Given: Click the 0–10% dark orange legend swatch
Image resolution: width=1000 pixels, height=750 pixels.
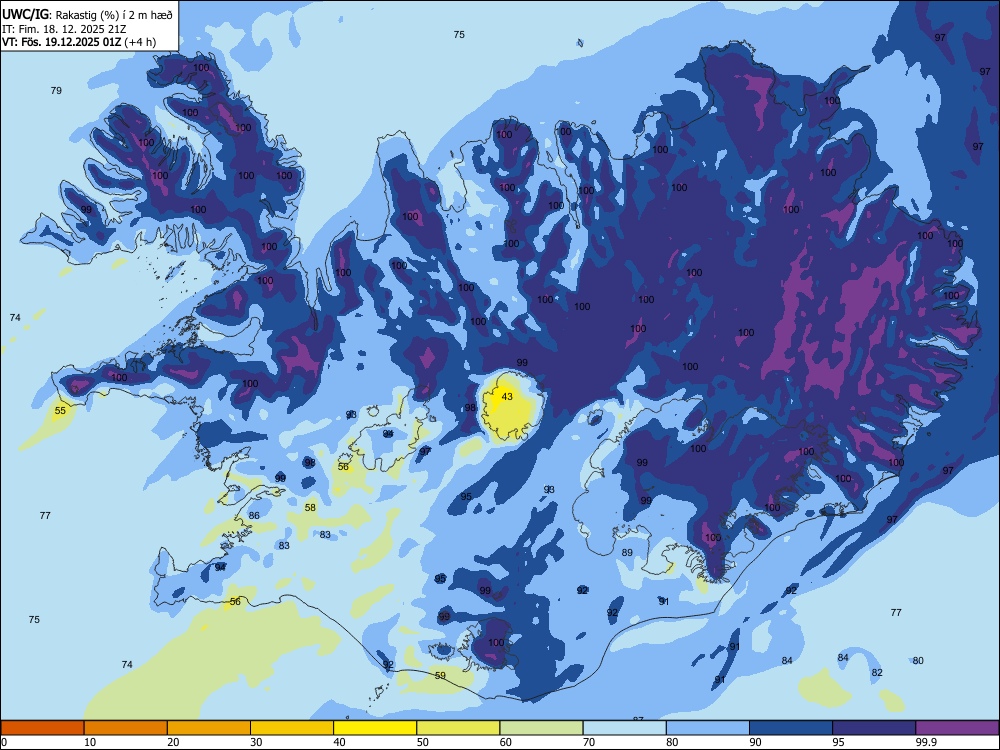Looking at the screenshot, I should pos(43,728).
